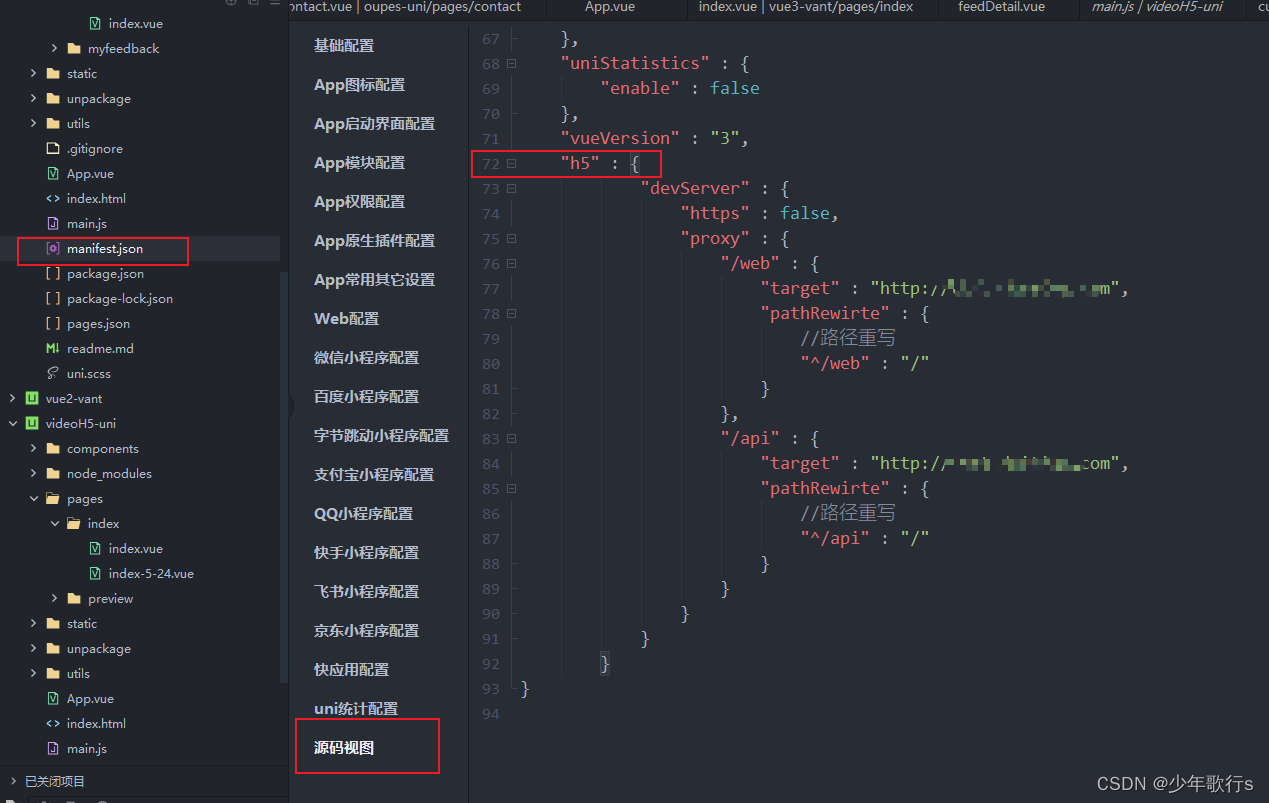
Task: Collapse the videoH5-uni project chevron
Action: pyautogui.click(x=12, y=423)
